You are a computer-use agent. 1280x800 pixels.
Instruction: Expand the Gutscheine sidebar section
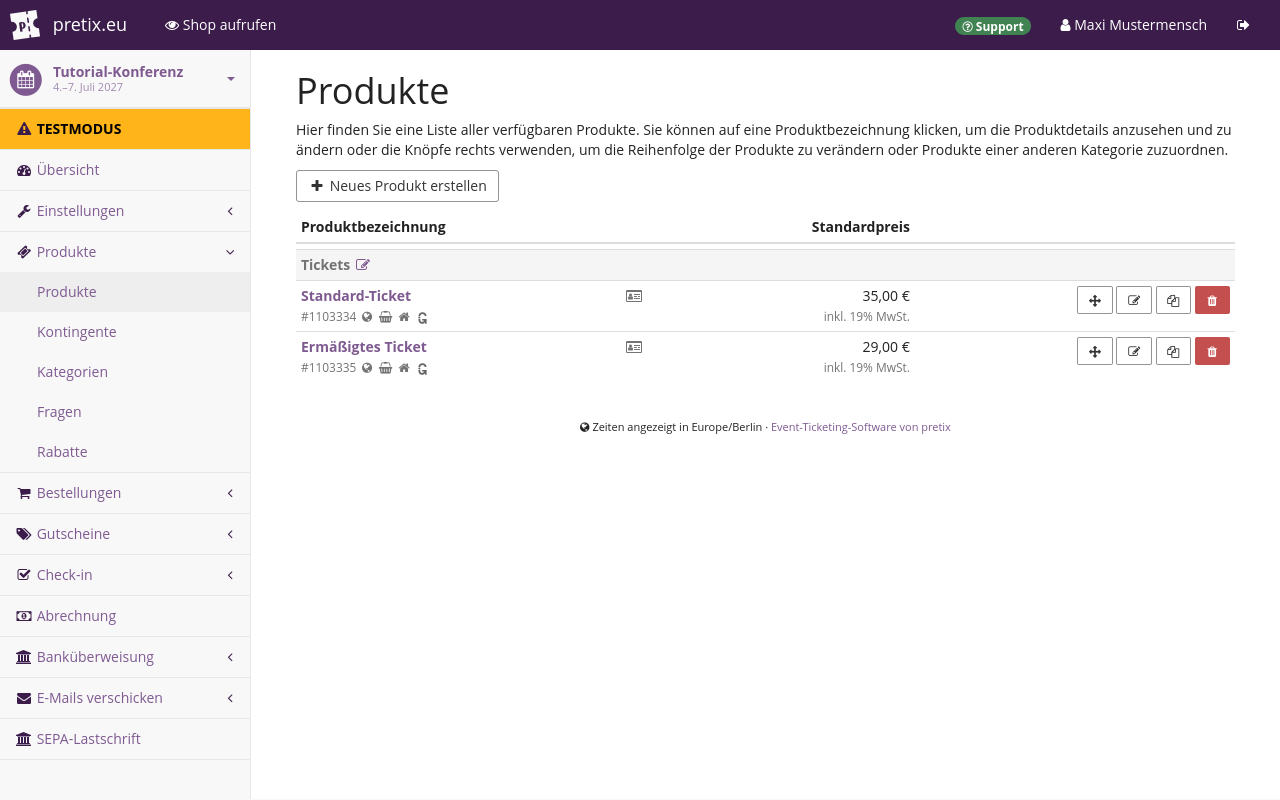pyautogui.click(x=230, y=534)
